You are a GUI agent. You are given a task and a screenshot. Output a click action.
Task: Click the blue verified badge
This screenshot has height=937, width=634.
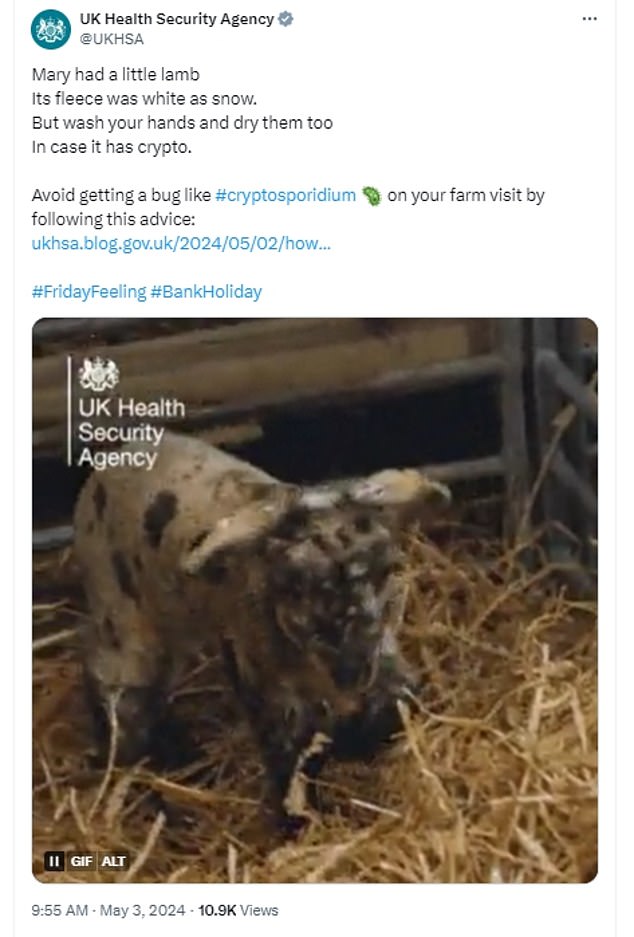click(x=286, y=19)
